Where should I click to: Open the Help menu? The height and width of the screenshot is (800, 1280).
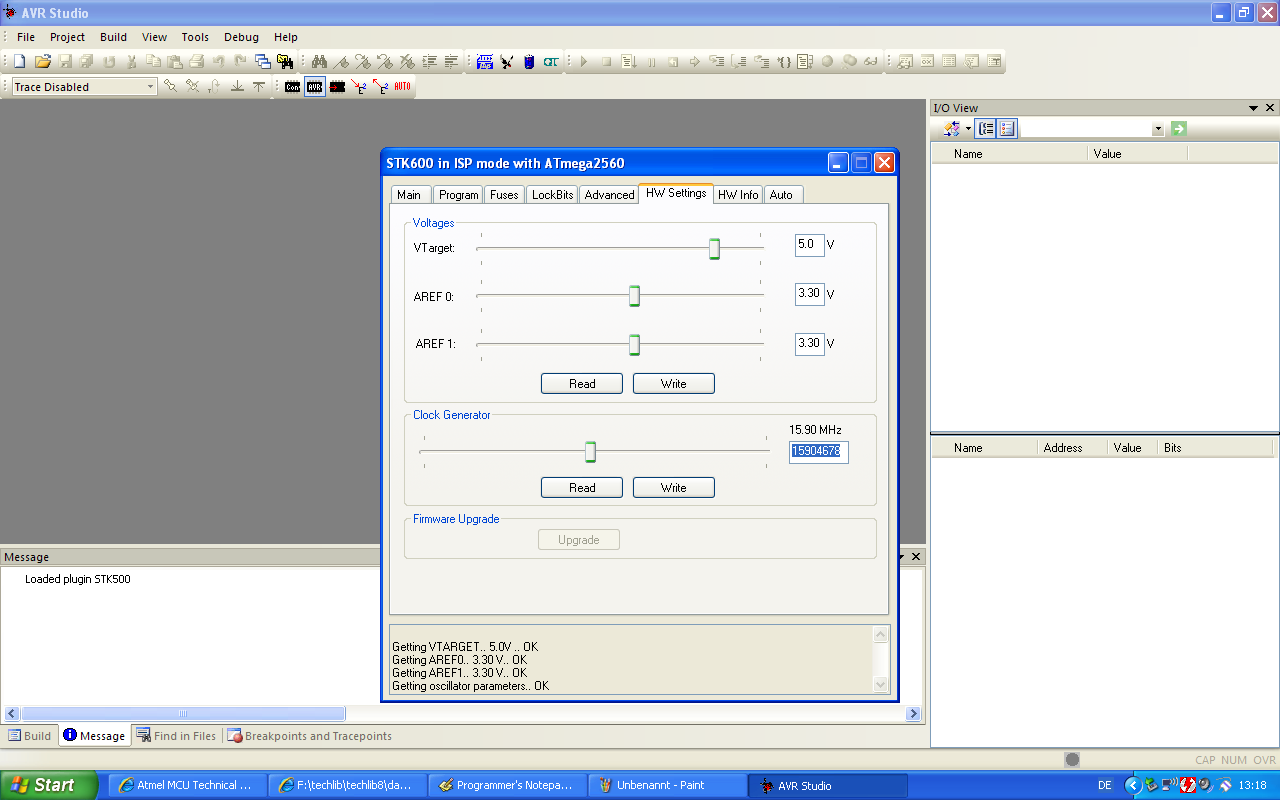(x=286, y=37)
